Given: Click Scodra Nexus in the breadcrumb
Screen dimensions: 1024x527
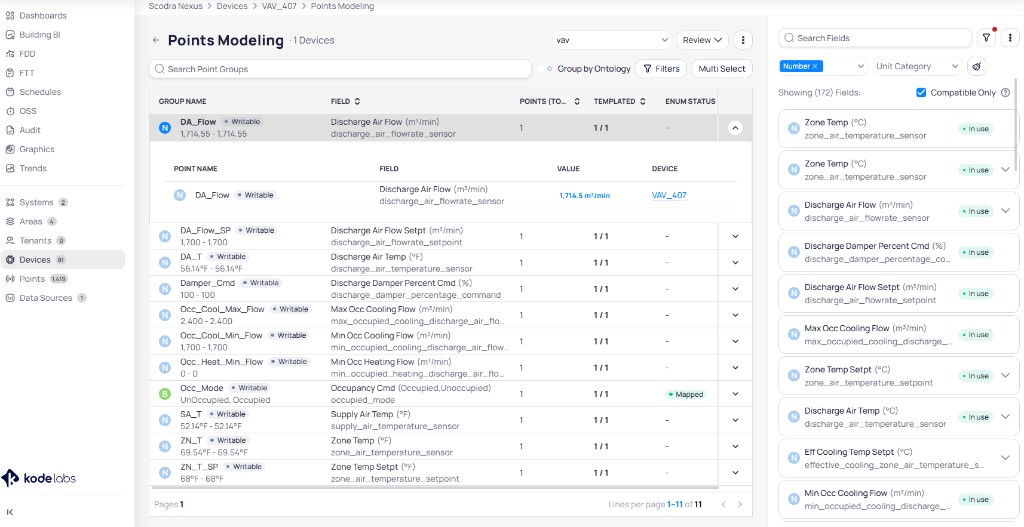Looking at the screenshot, I should pyautogui.click(x=176, y=6).
